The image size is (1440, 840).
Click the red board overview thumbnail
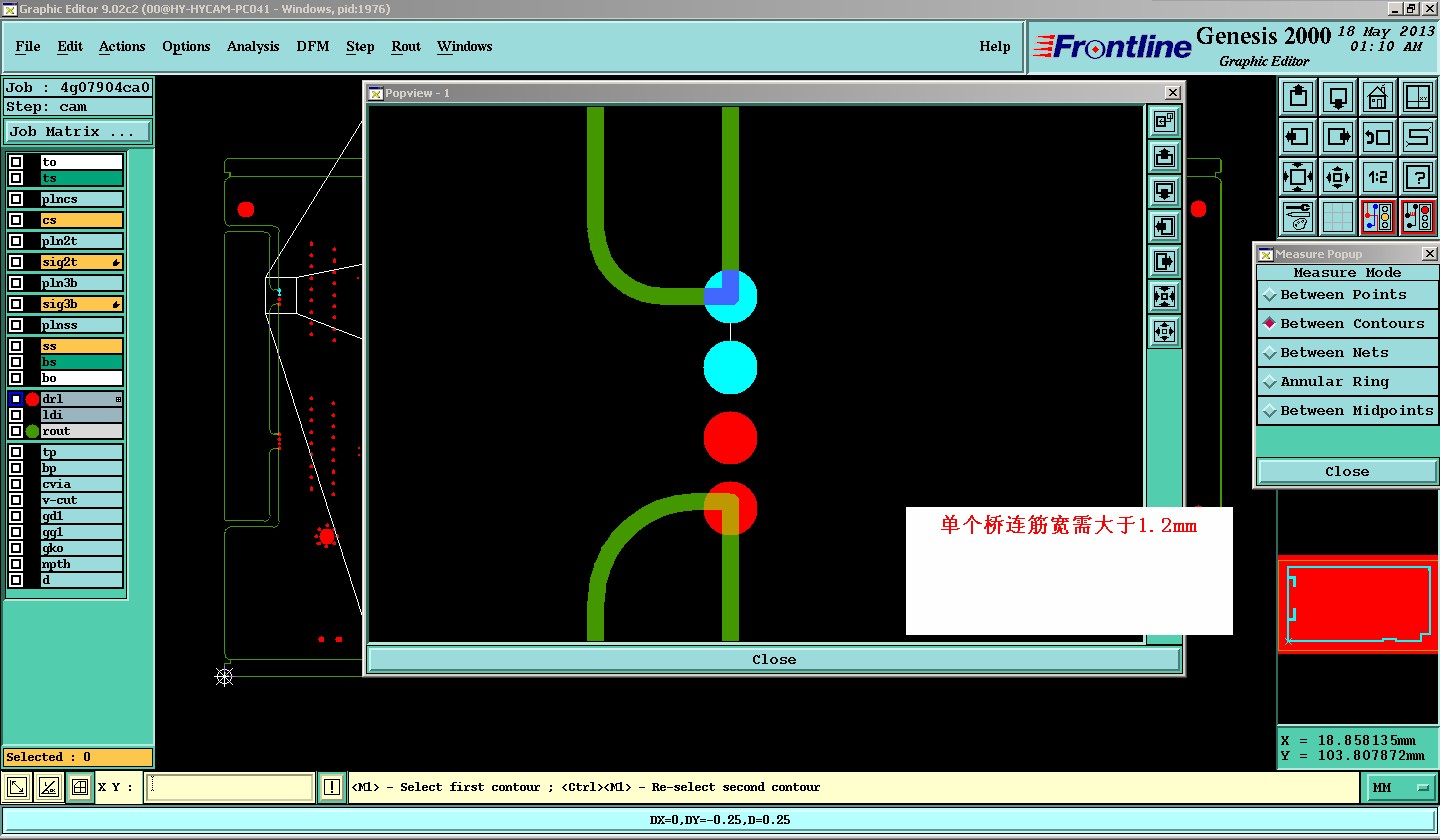1358,605
